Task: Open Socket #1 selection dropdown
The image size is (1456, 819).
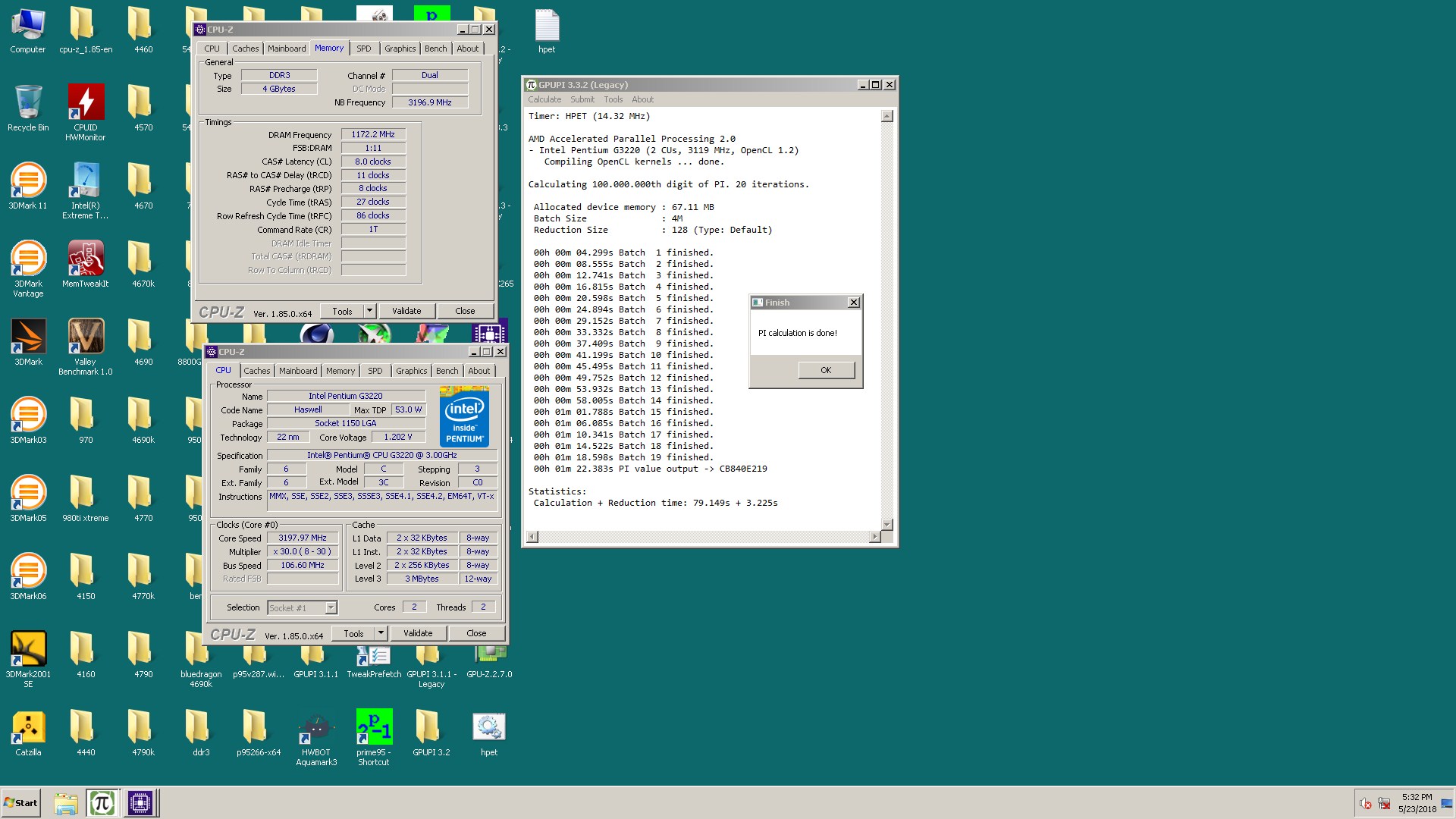Action: tap(331, 607)
